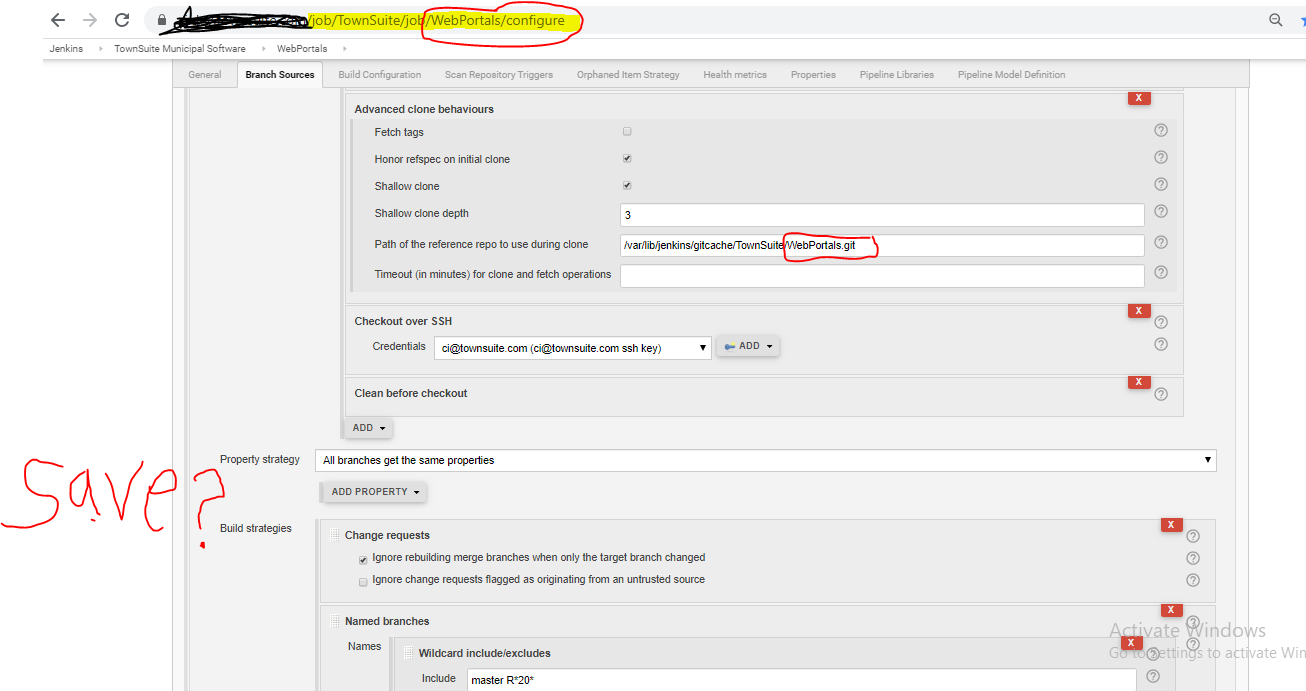Image resolution: width=1306 pixels, height=691 pixels.
Task: Remove Clean before checkout with red X
Action: coord(1138,382)
